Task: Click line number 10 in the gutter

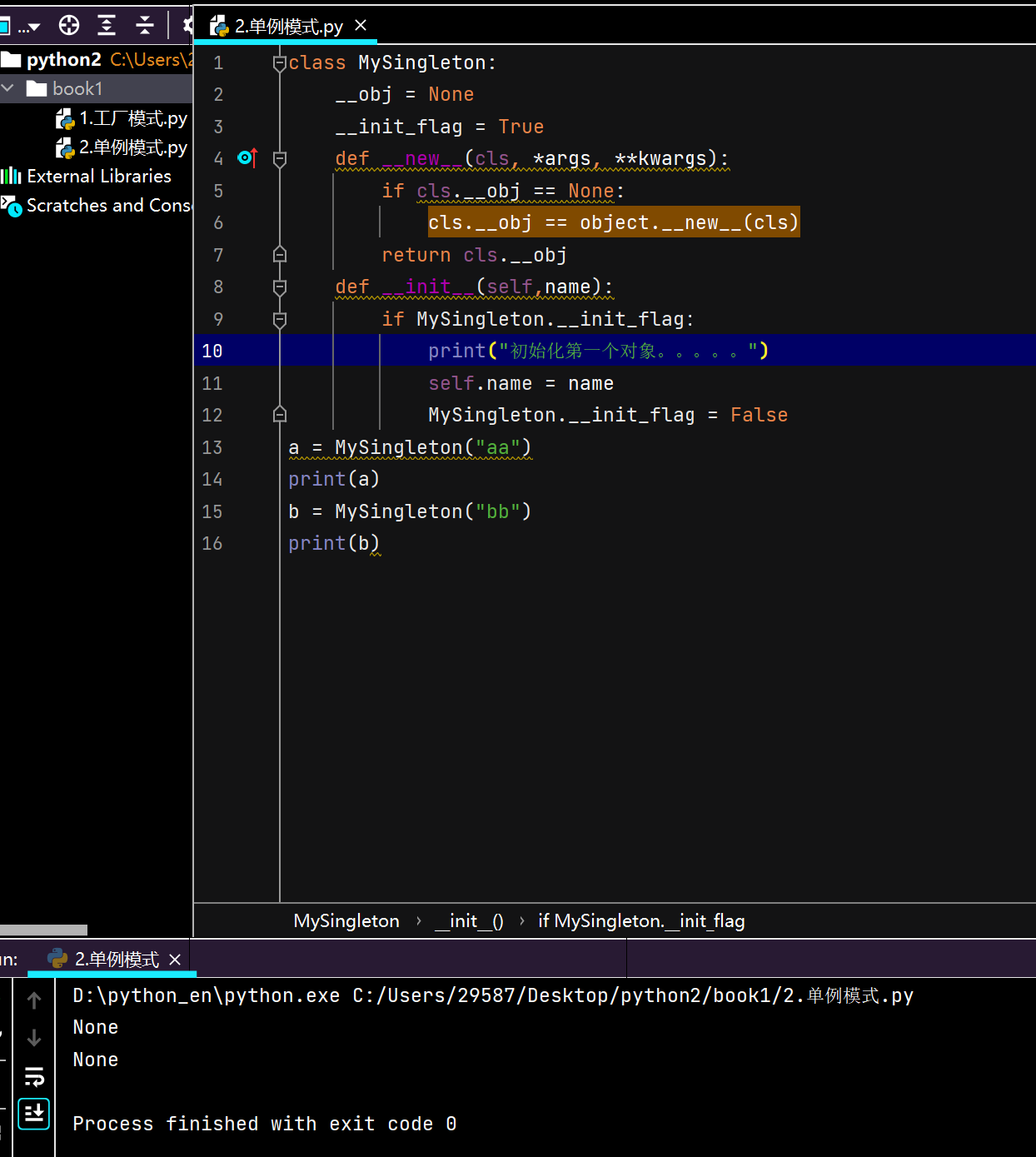Action: tap(212, 351)
